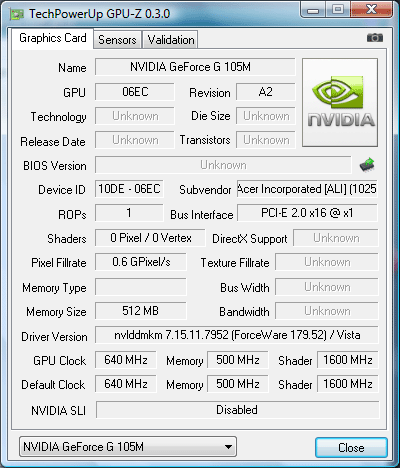The image size is (400, 468).
Task: Click the empty Memory Type field
Action: [141, 287]
